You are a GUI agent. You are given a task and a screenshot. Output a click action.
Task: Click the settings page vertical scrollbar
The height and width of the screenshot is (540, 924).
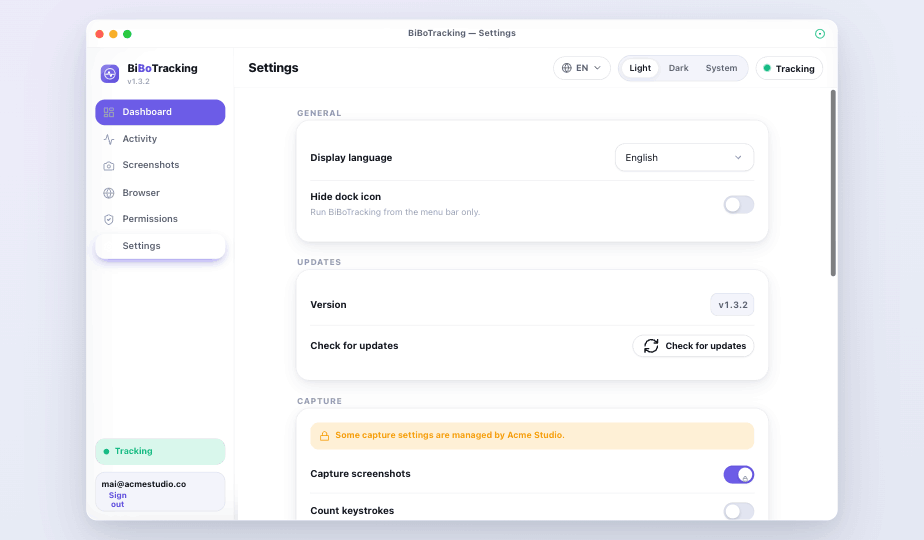[833, 183]
